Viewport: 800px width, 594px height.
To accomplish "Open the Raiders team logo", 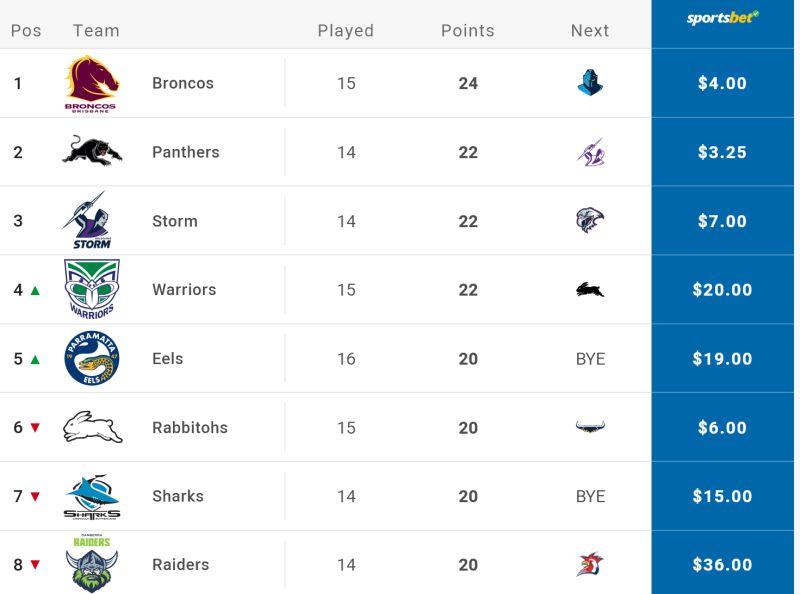I will 92,564.
